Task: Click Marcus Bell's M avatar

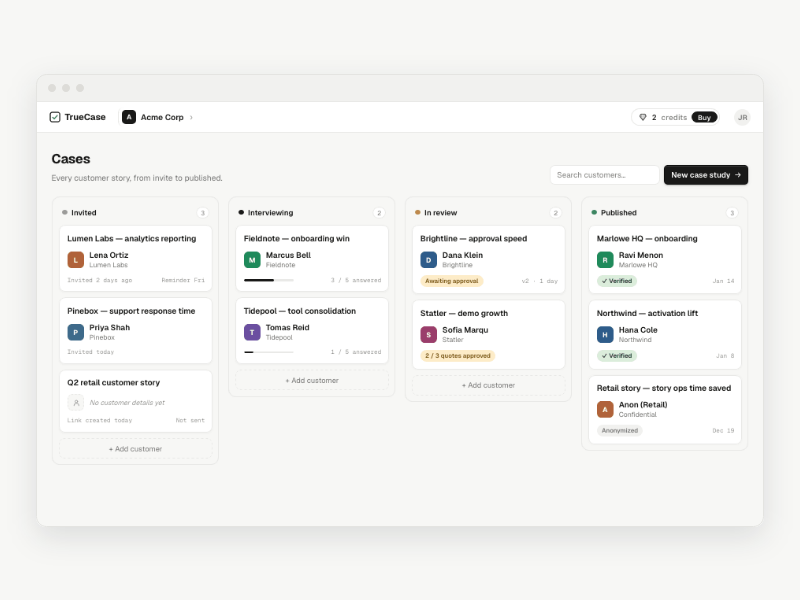Action: 252,260
